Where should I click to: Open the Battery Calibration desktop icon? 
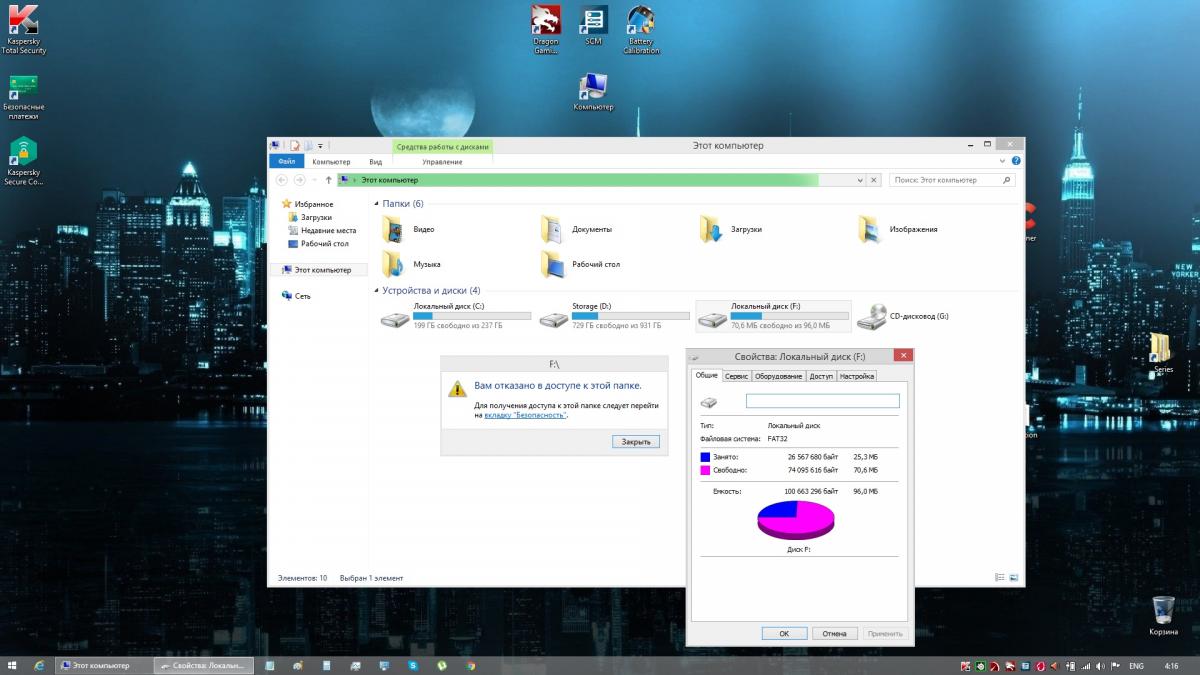(640, 21)
